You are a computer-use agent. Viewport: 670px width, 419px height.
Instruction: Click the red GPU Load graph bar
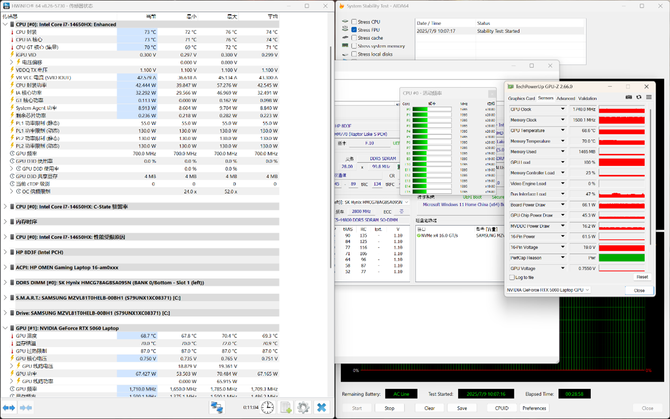[624, 163]
